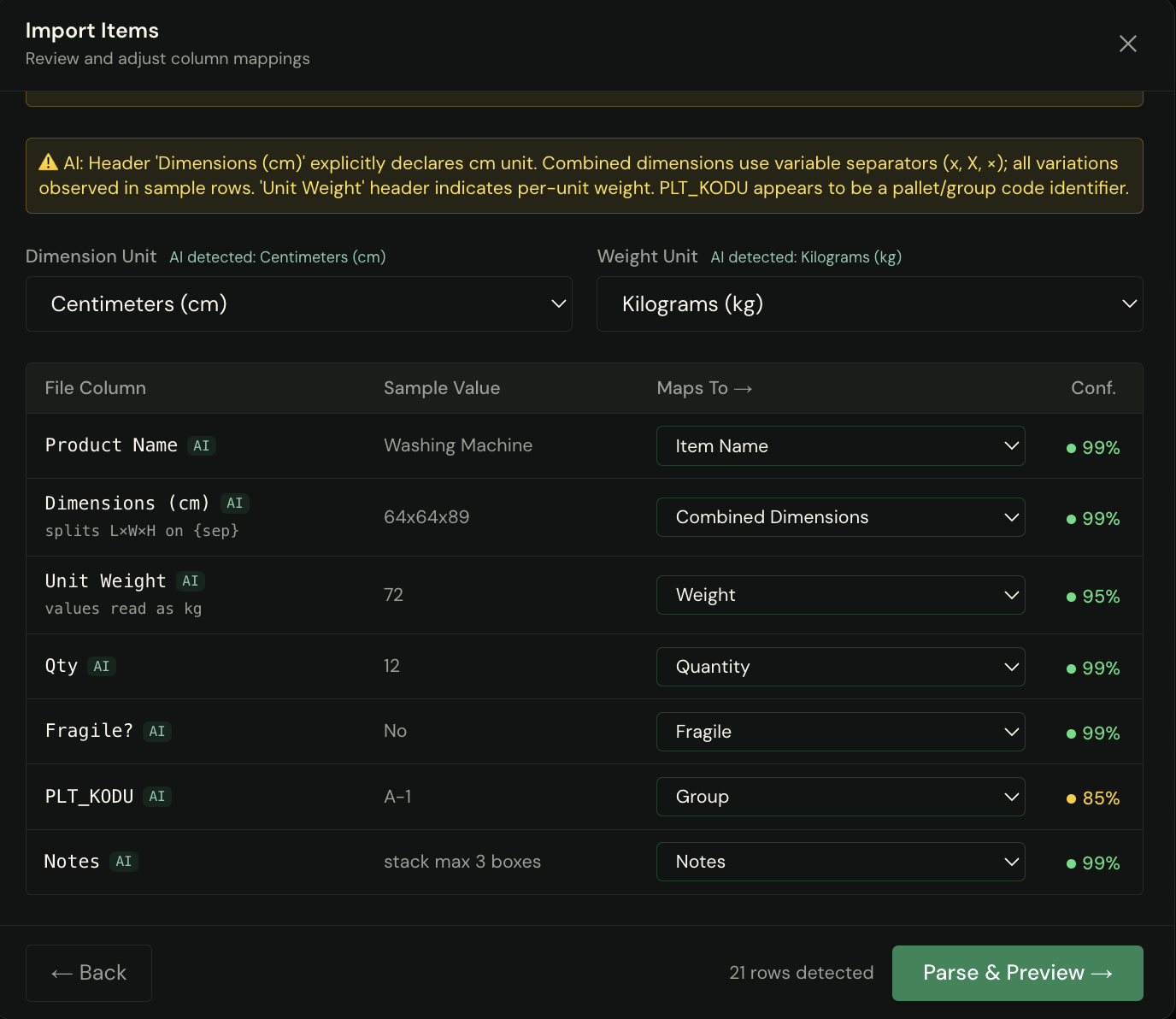Click 'AI detected: Centimeters (cm)' hint
The image size is (1176, 1019).
pyautogui.click(x=278, y=257)
